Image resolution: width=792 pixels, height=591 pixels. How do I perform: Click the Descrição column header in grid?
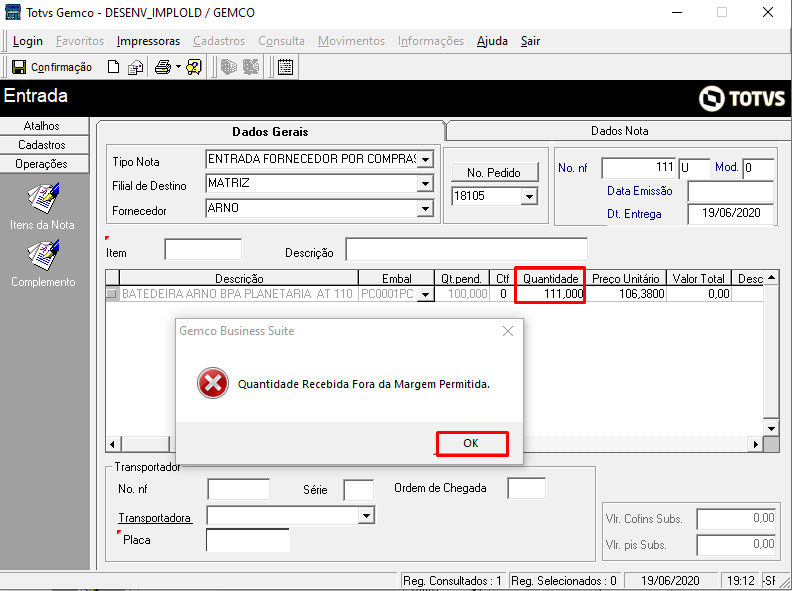(x=239, y=278)
